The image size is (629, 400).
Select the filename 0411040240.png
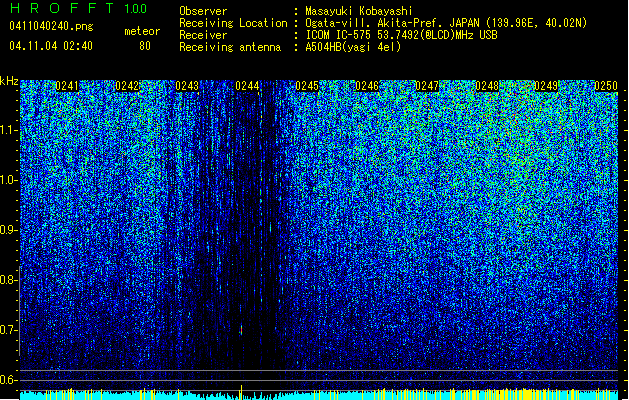[51, 26]
